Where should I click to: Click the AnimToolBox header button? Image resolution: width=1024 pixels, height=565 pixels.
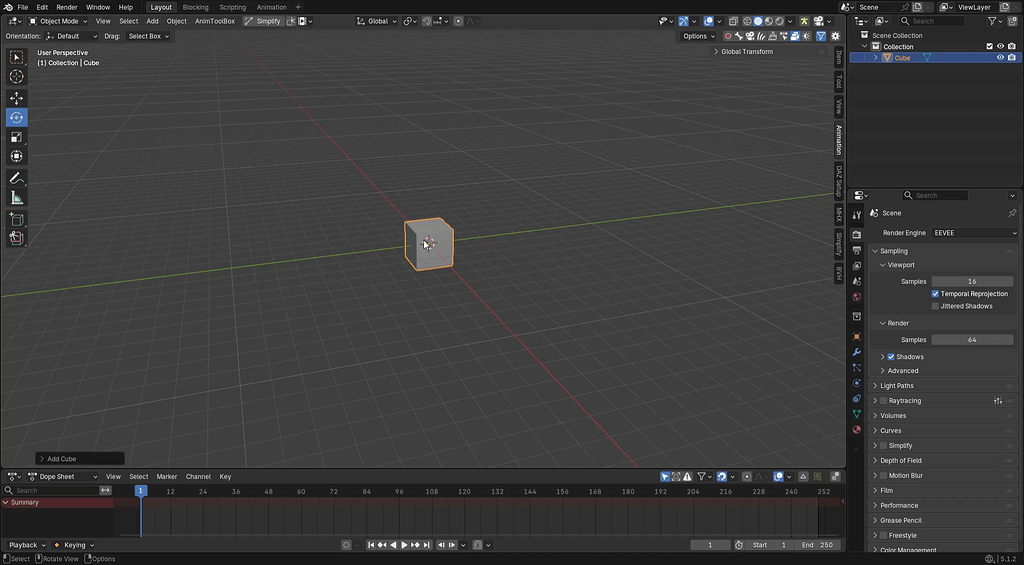click(215, 21)
